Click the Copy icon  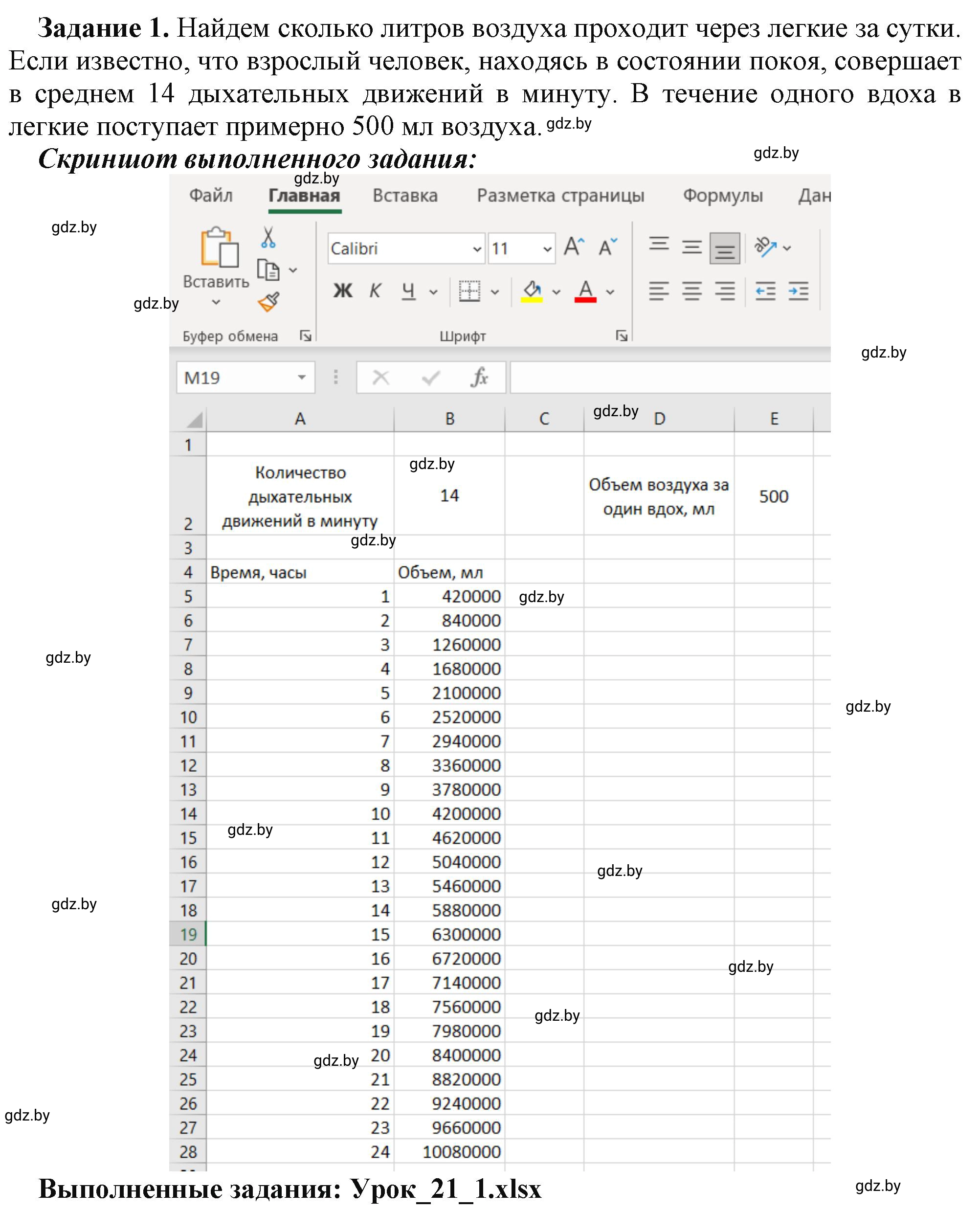click(x=268, y=270)
